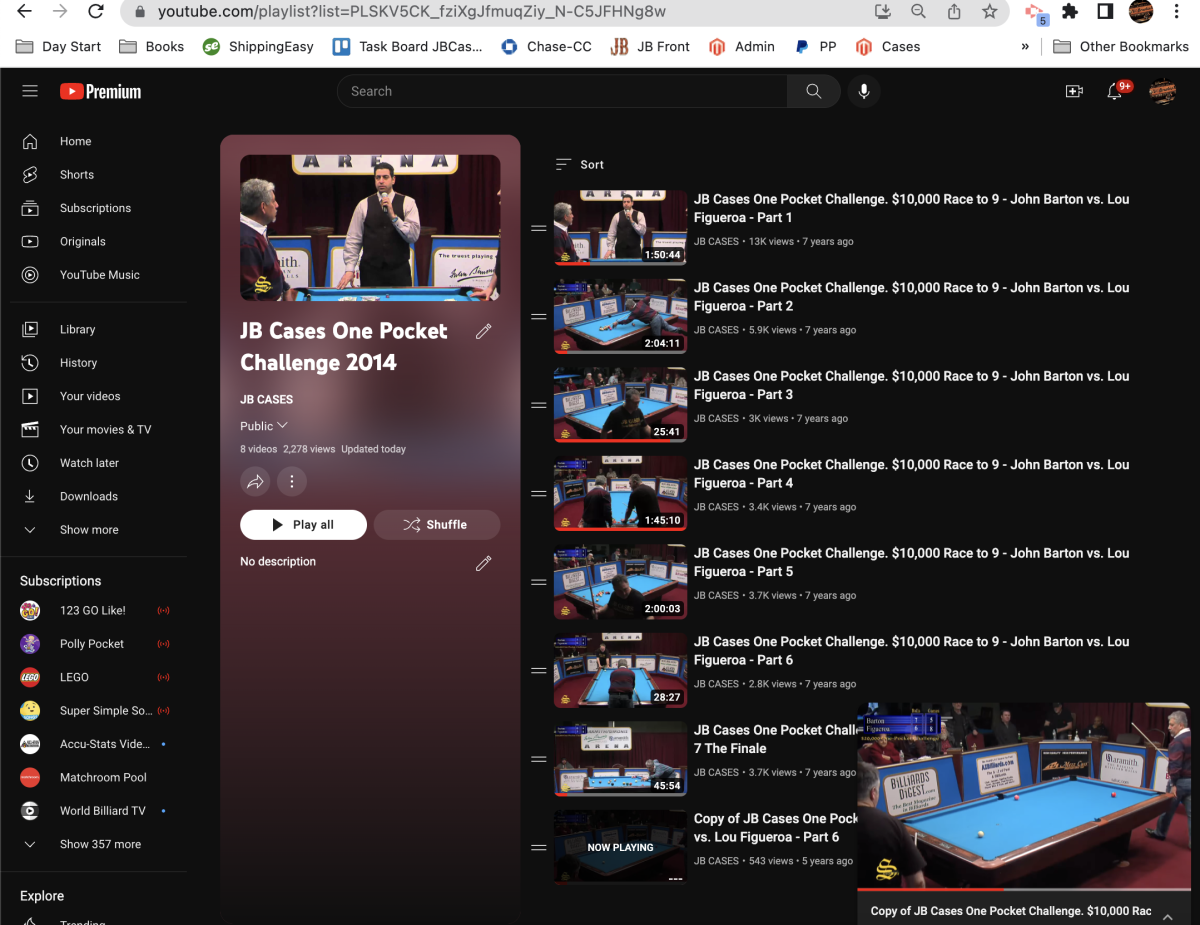Open the hamburger guide menu icon
This screenshot has width=1200, height=925.
[30, 91]
